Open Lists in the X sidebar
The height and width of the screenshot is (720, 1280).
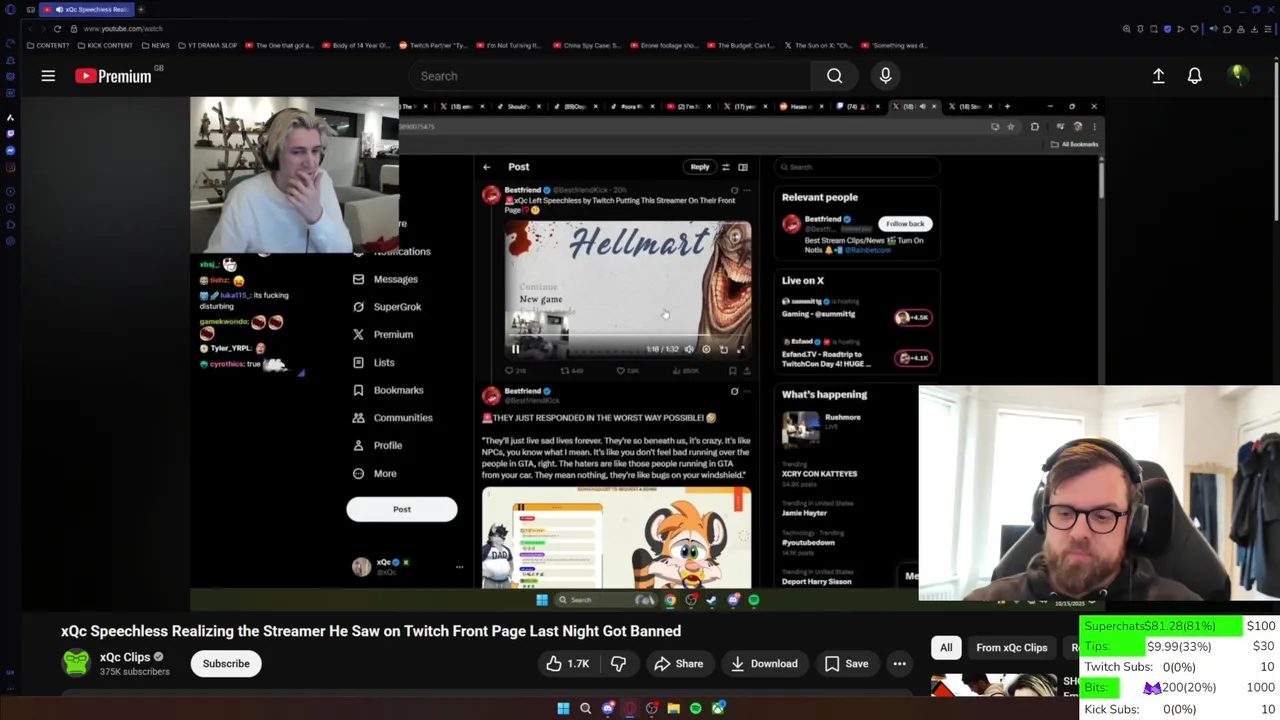click(374, 363)
